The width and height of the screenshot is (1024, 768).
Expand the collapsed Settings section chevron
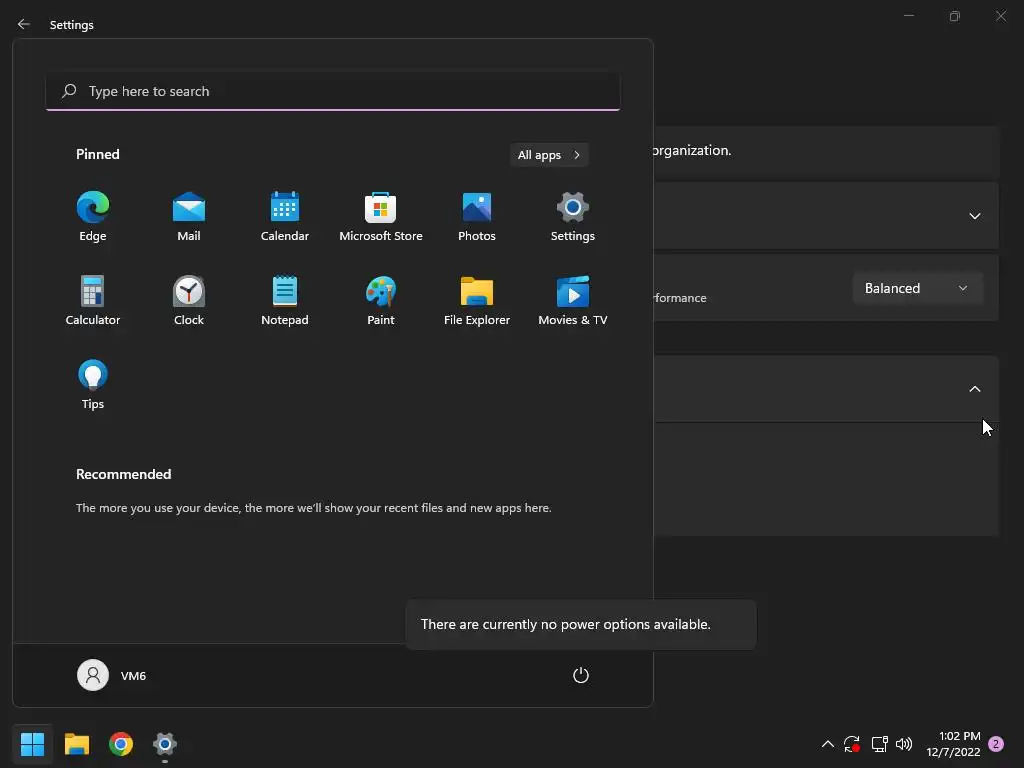point(974,216)
